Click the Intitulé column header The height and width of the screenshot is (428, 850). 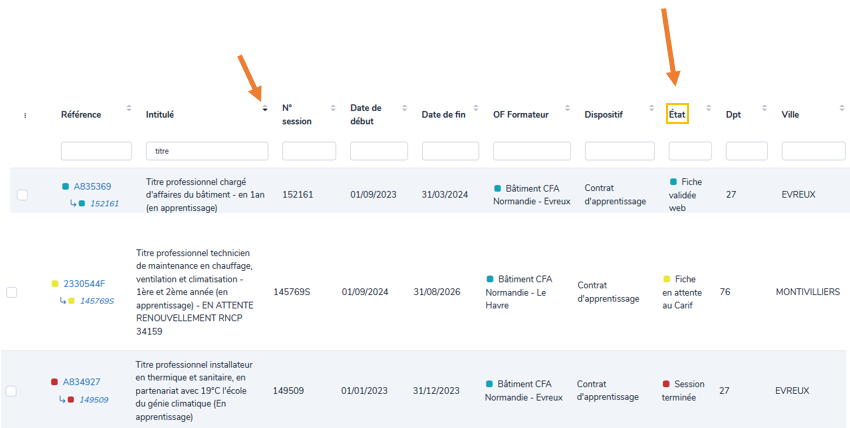pyautogui.click(x=160, y=115)
